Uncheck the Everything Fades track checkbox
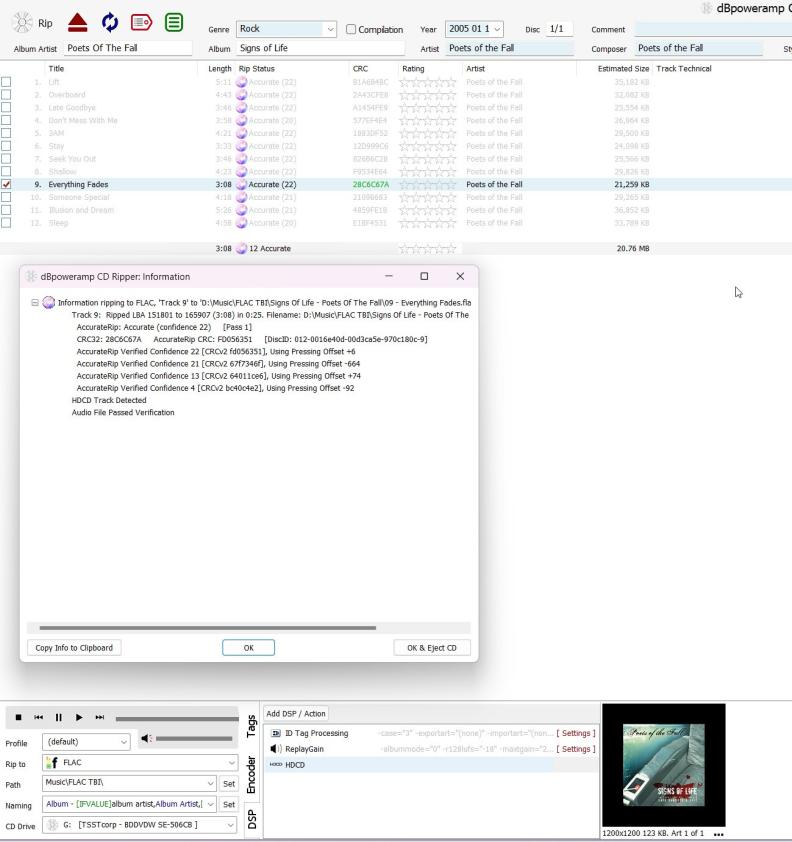 pos(7,185)
